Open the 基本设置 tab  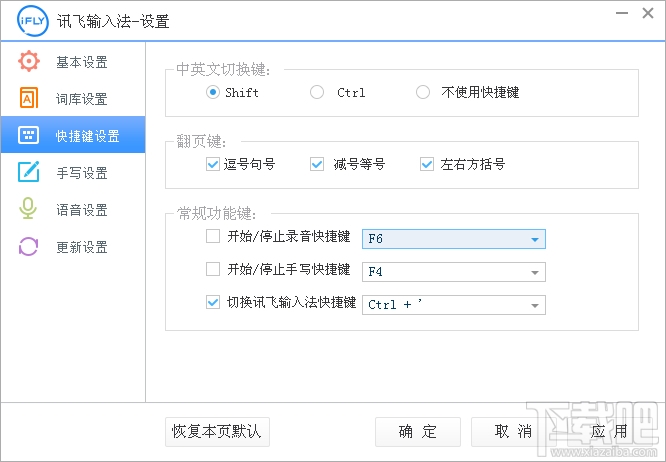(73, 62)
